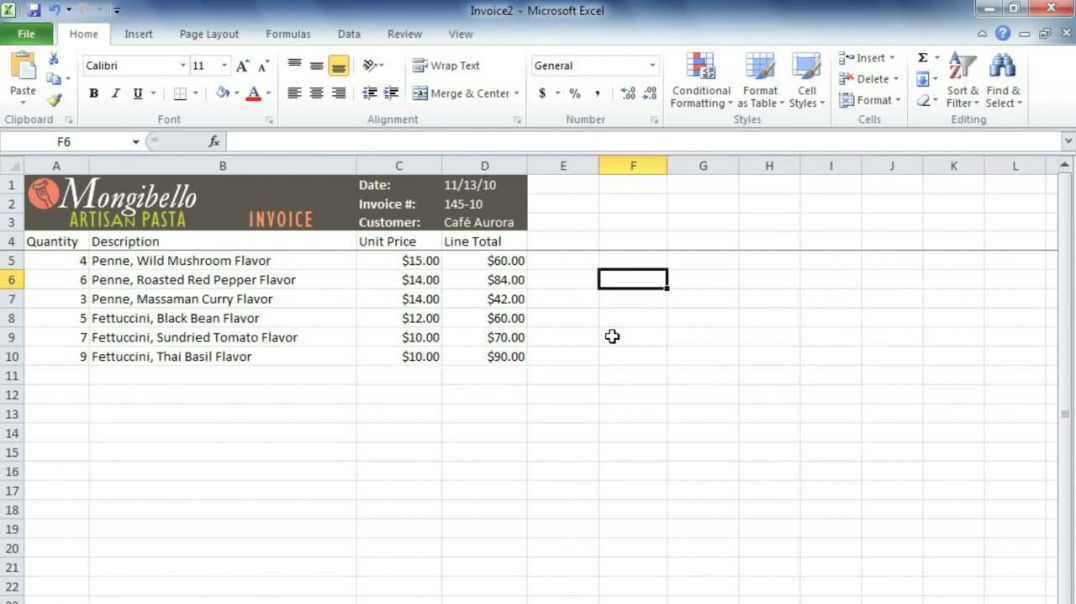Expand the font size dropdown

(x=224, y=66)
